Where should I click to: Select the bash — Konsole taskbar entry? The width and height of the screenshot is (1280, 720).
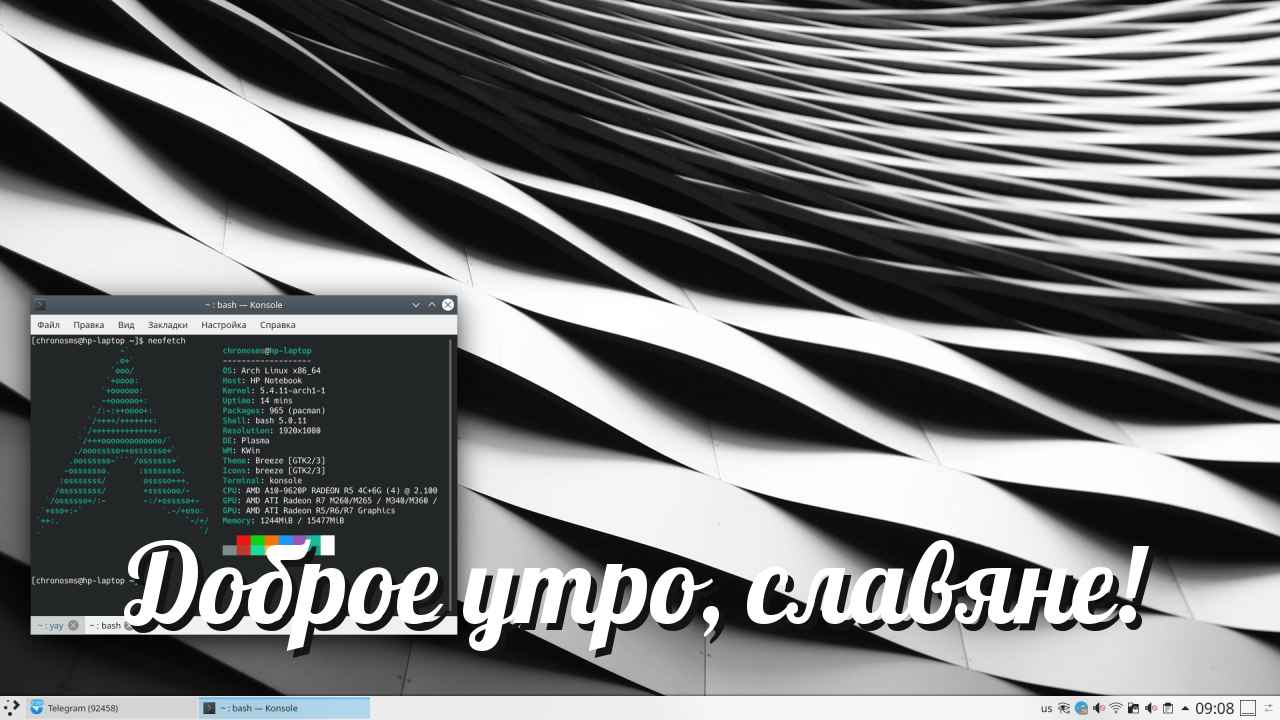[x=284, y=708]
